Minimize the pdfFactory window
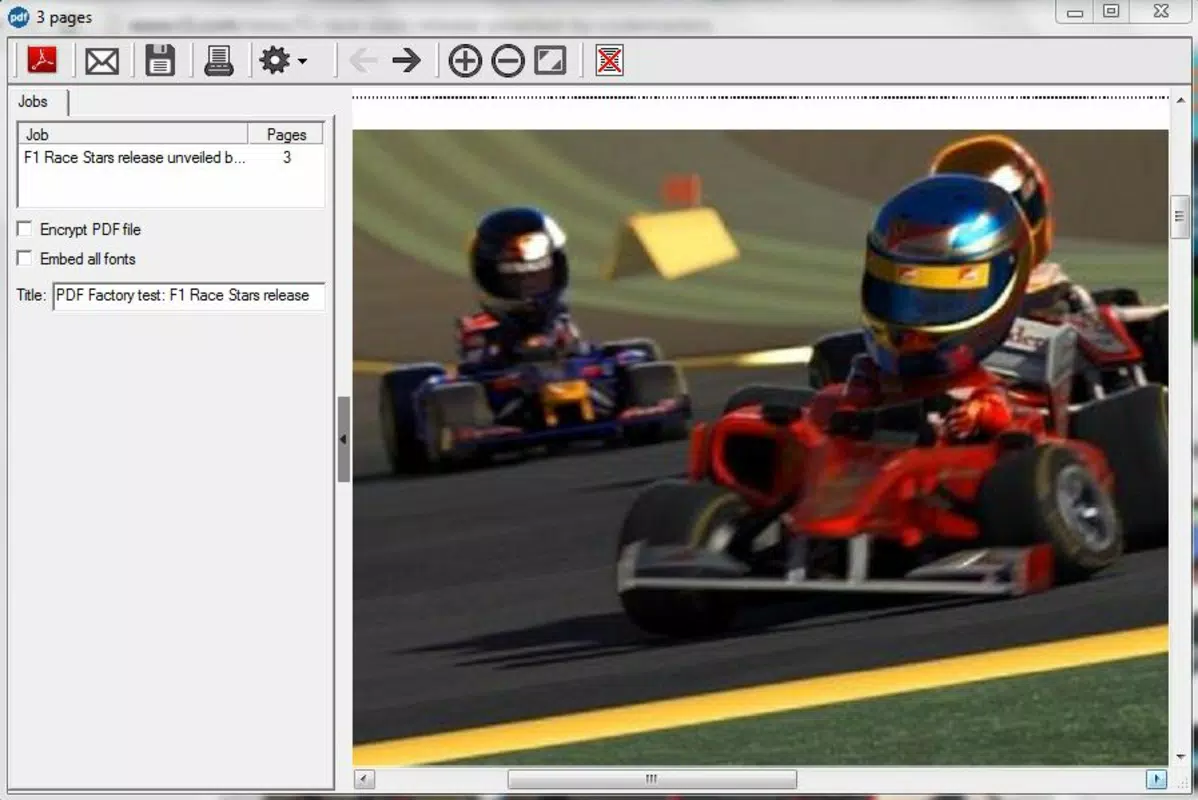This screenshot has height=800, width=1198. [x=1075, y=12]
